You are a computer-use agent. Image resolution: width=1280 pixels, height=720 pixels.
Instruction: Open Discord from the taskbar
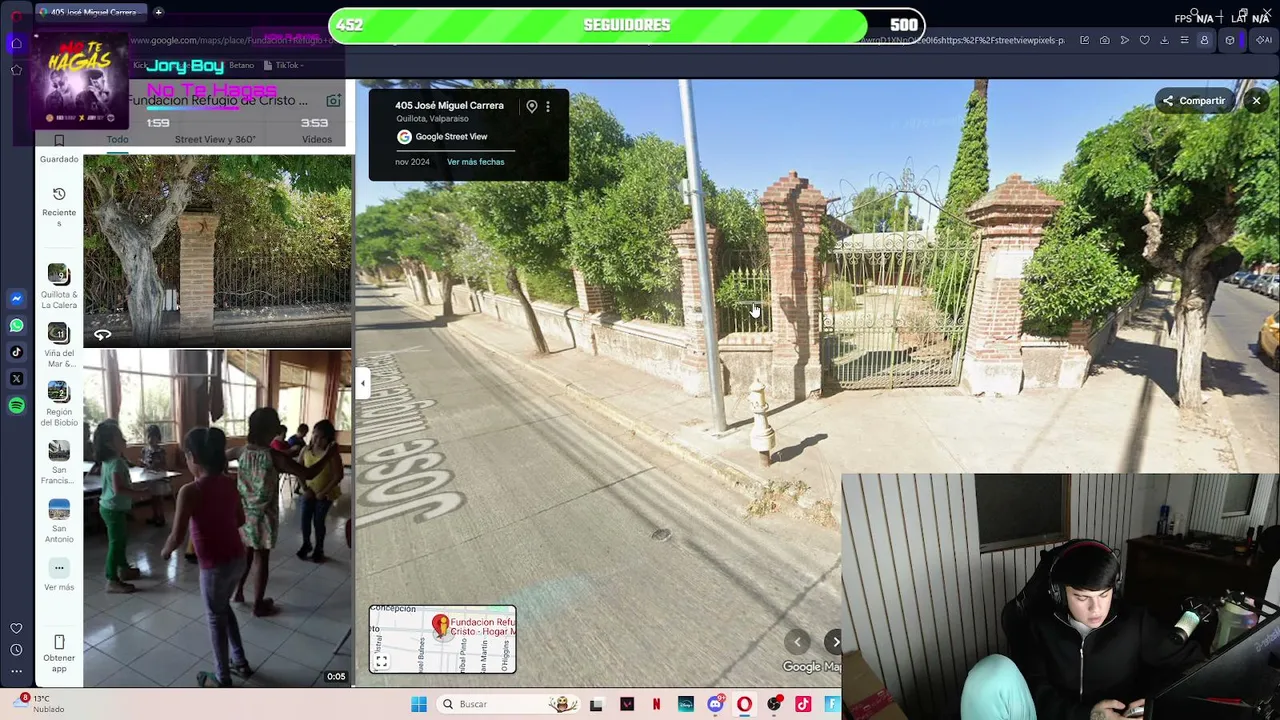click(715, 704)
